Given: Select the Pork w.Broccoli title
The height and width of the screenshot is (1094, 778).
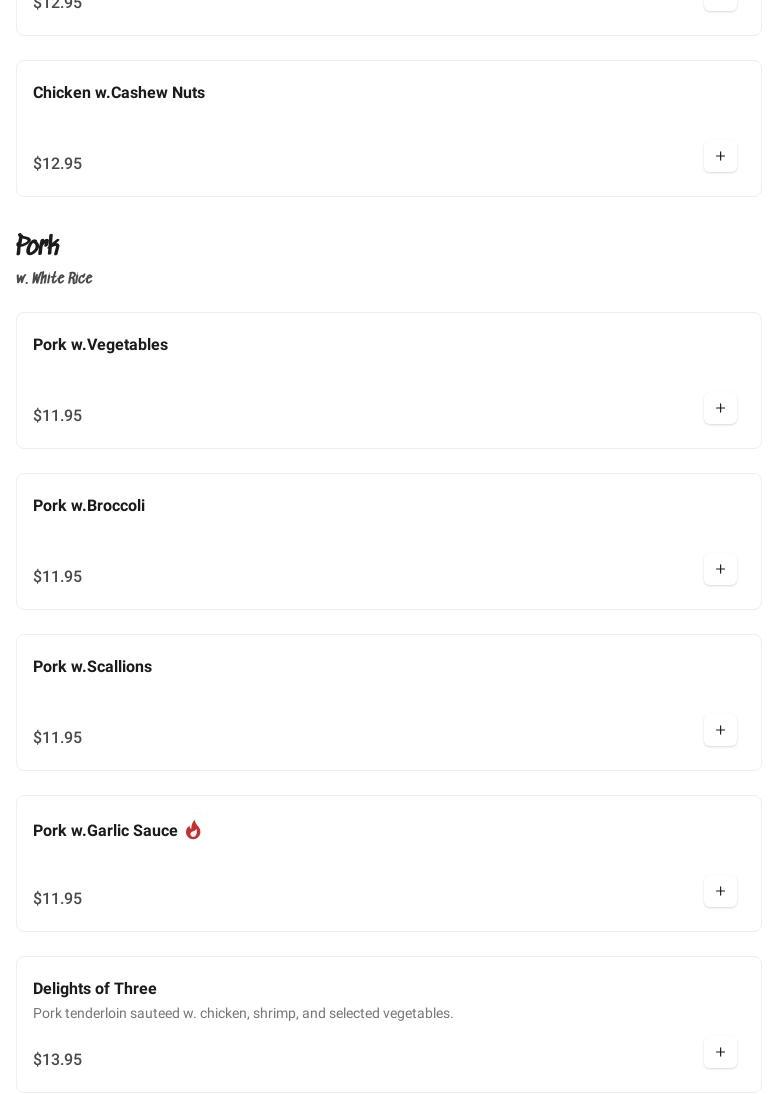Looking at the screenshot, I should tap(89, 506).
